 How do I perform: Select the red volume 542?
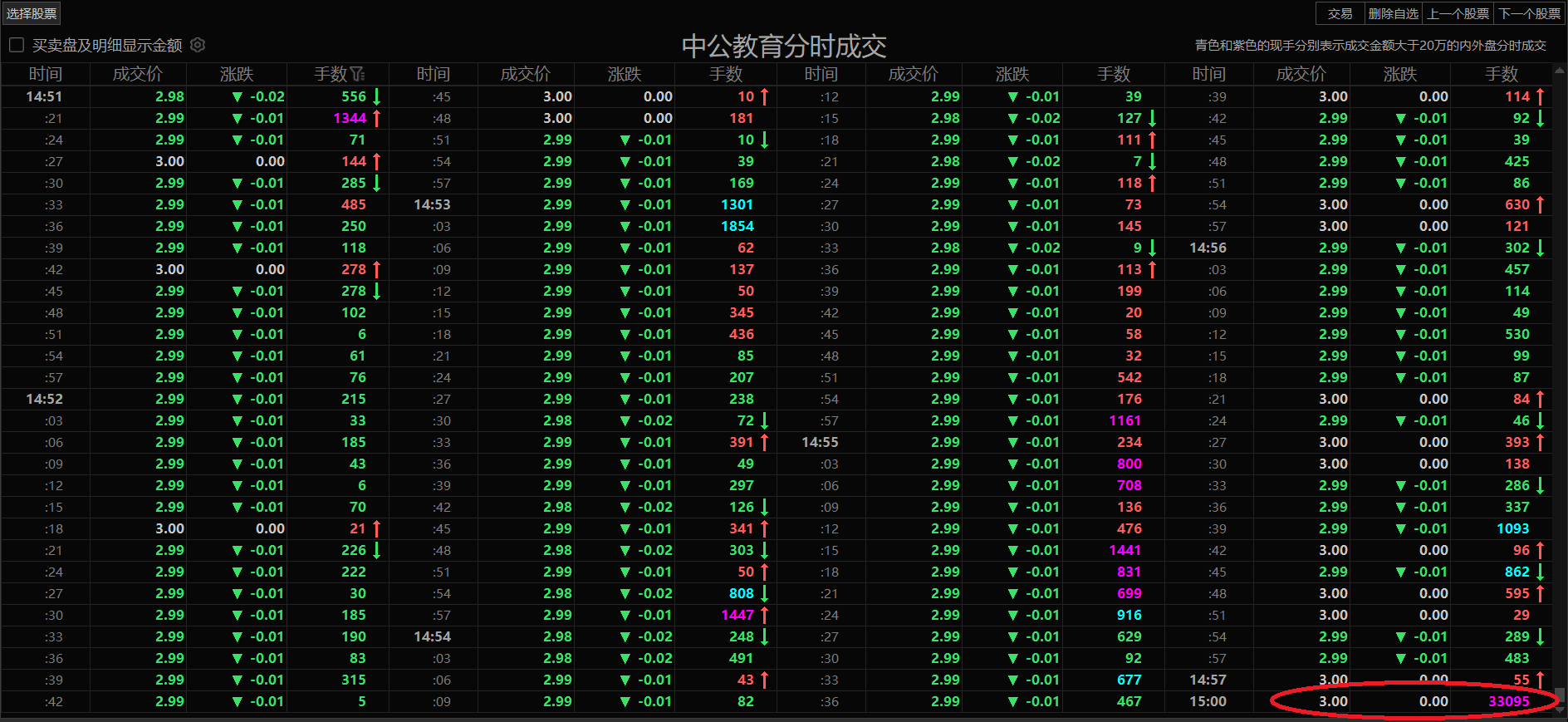point(1129,377)
